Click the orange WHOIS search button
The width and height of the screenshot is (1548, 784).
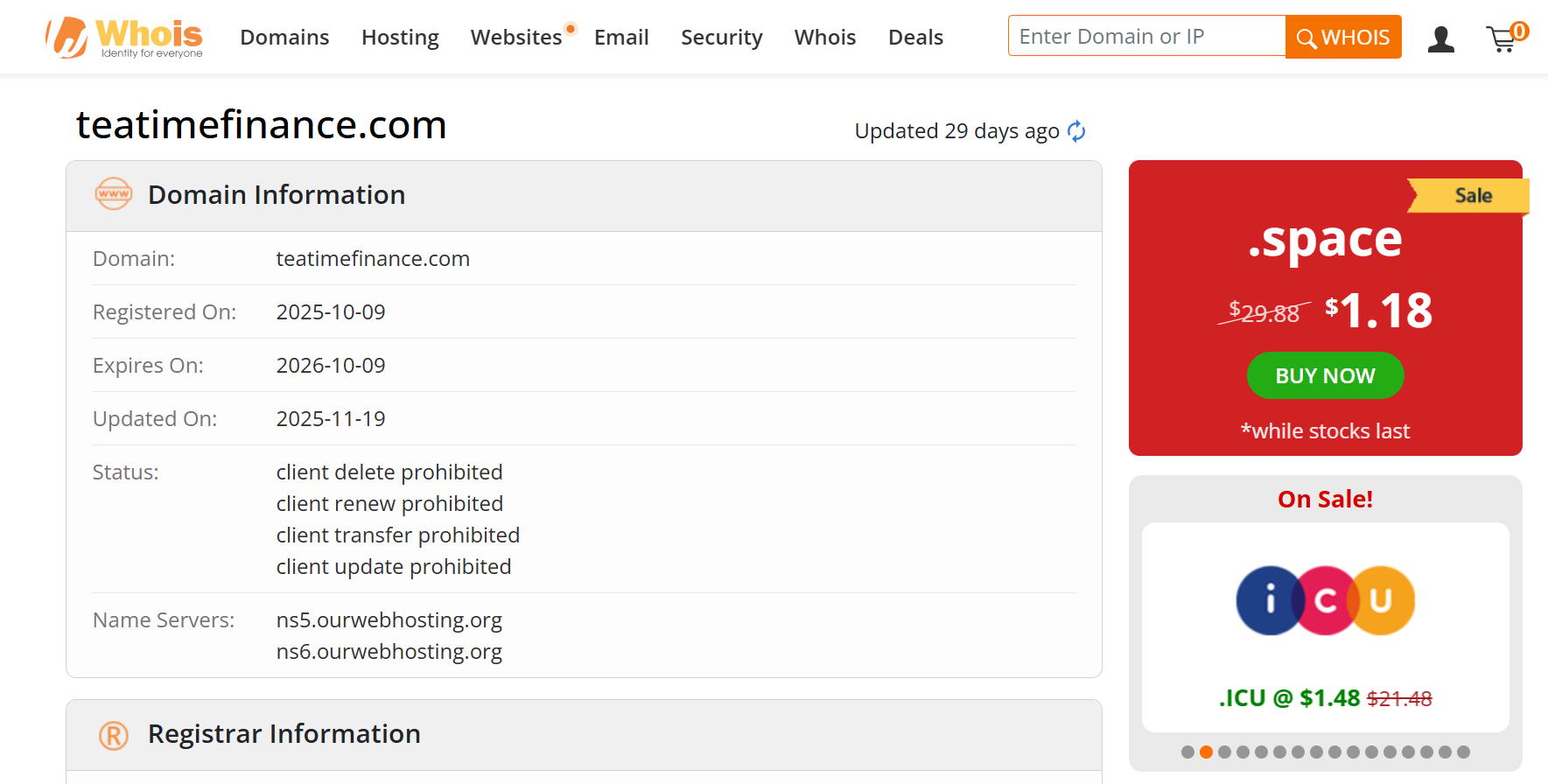coord(1343,37)
